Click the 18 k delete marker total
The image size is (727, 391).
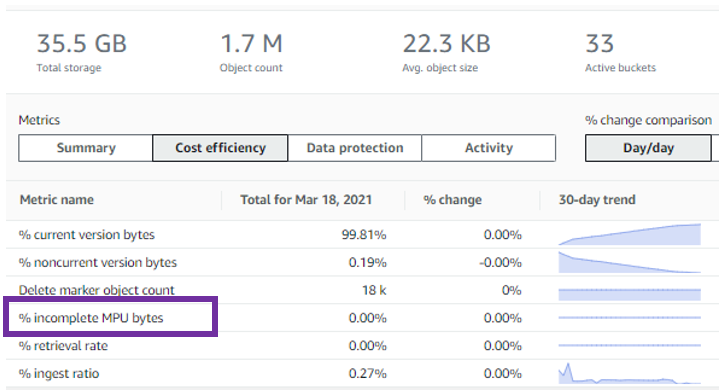pyautogui.click(x=374, y=290)
